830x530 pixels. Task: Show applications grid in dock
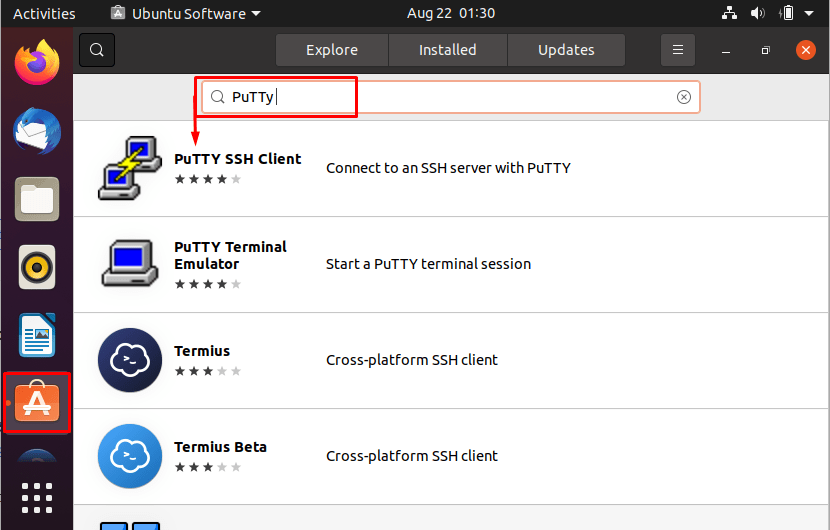37,498
